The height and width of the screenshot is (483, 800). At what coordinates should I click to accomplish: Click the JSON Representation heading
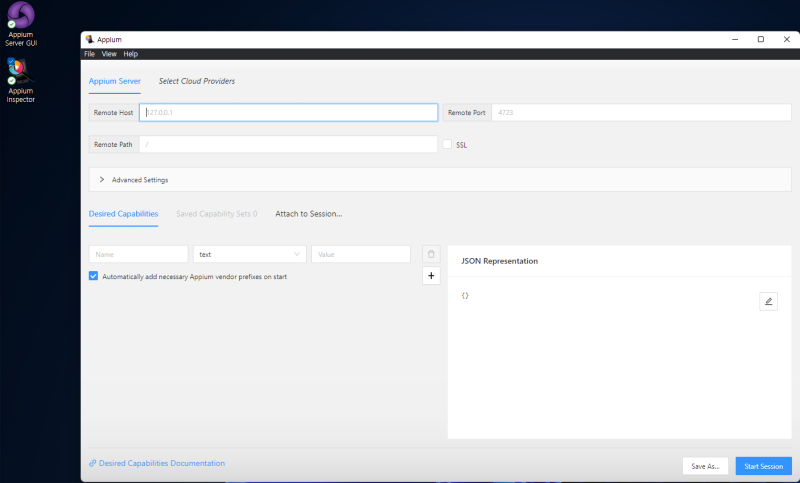(499, 261)
